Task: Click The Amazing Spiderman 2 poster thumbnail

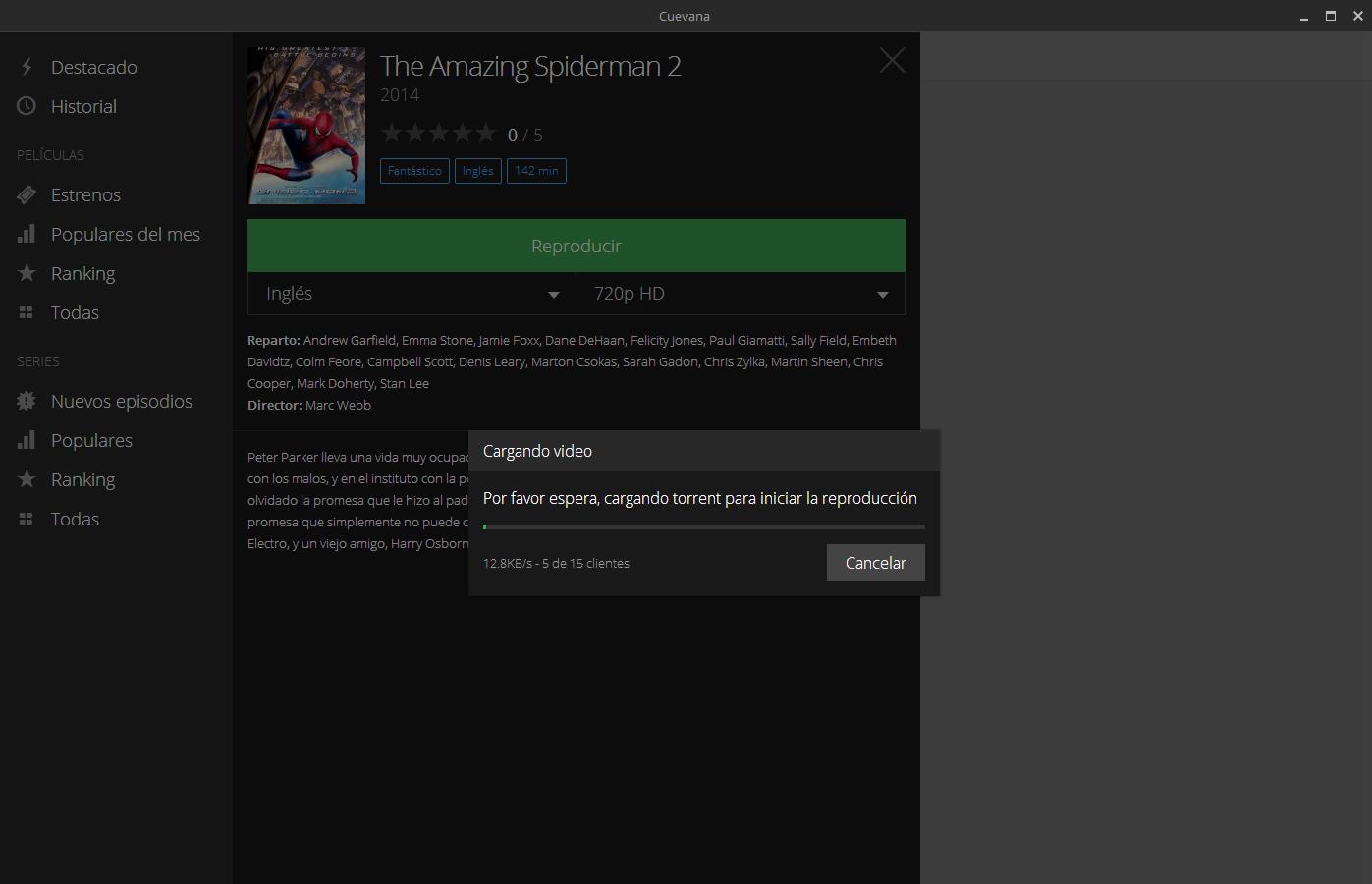Action: [306, 126]
